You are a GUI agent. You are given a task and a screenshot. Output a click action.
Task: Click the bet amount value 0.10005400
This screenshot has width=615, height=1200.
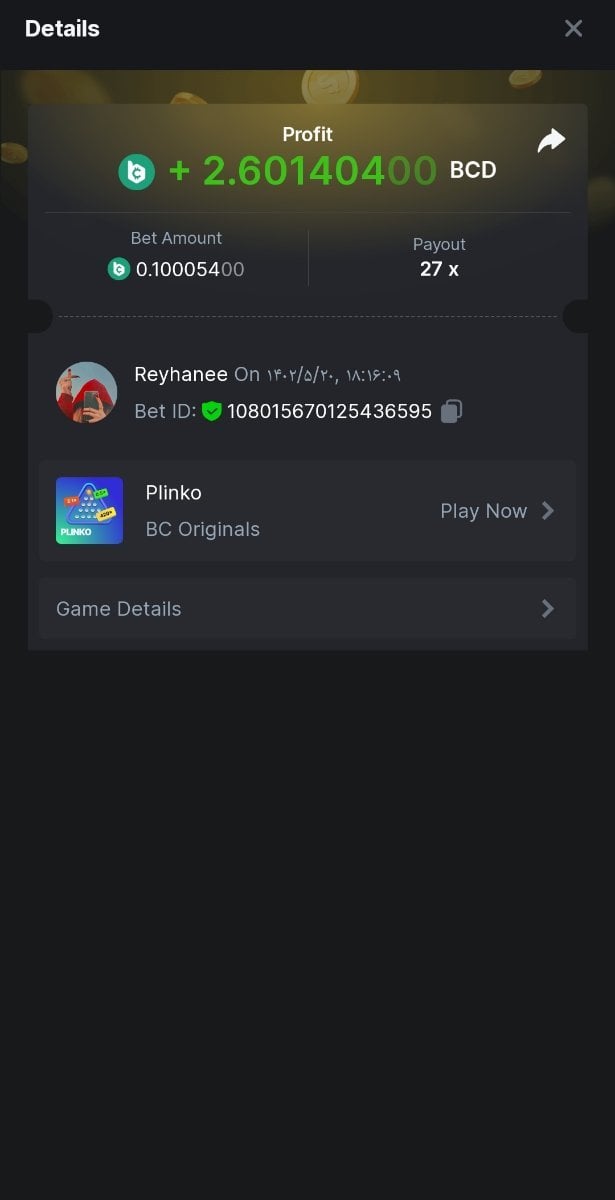click(190, 269)
